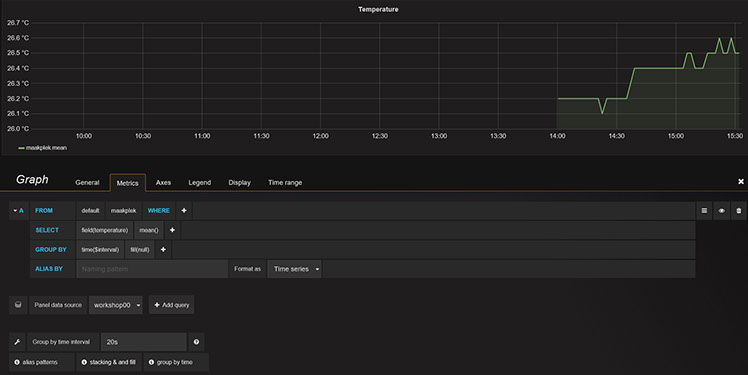Click the Group by time interval label
The image size is (748, 375).
(x=61, y=342)
